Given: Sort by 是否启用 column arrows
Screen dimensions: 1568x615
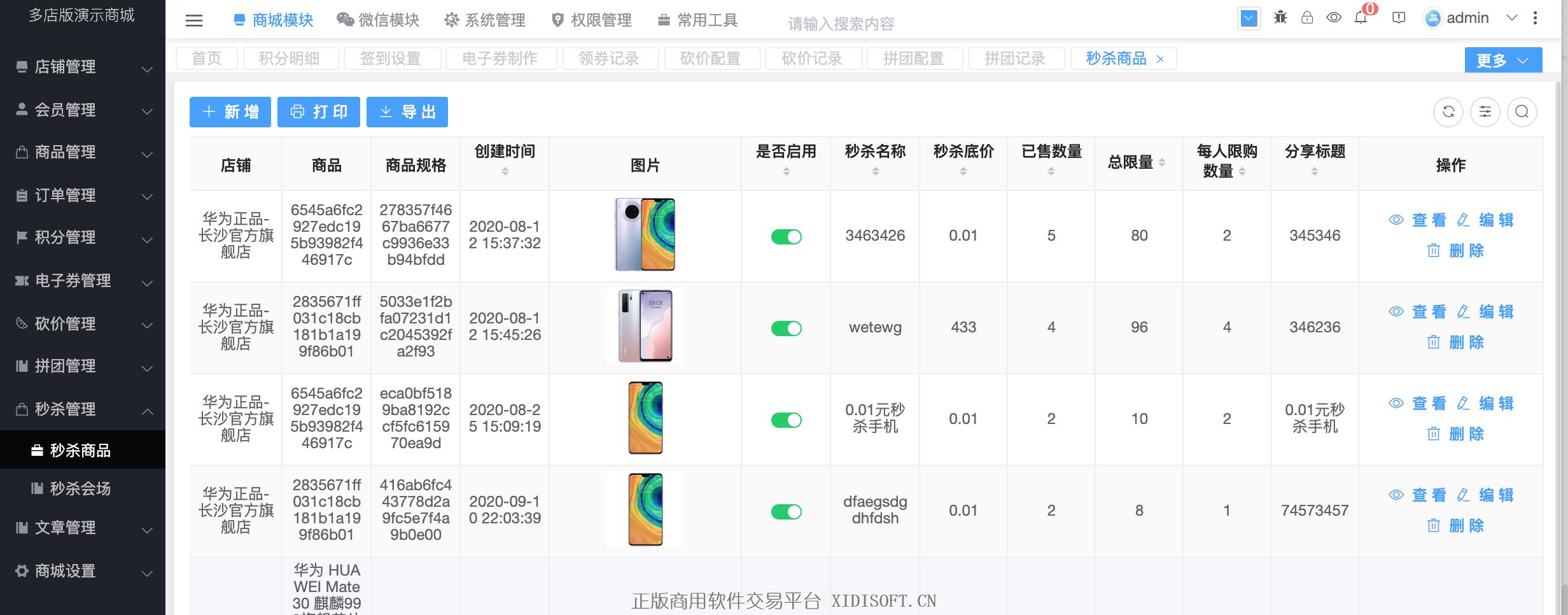Looking at the screenshot, I should 787,171.
